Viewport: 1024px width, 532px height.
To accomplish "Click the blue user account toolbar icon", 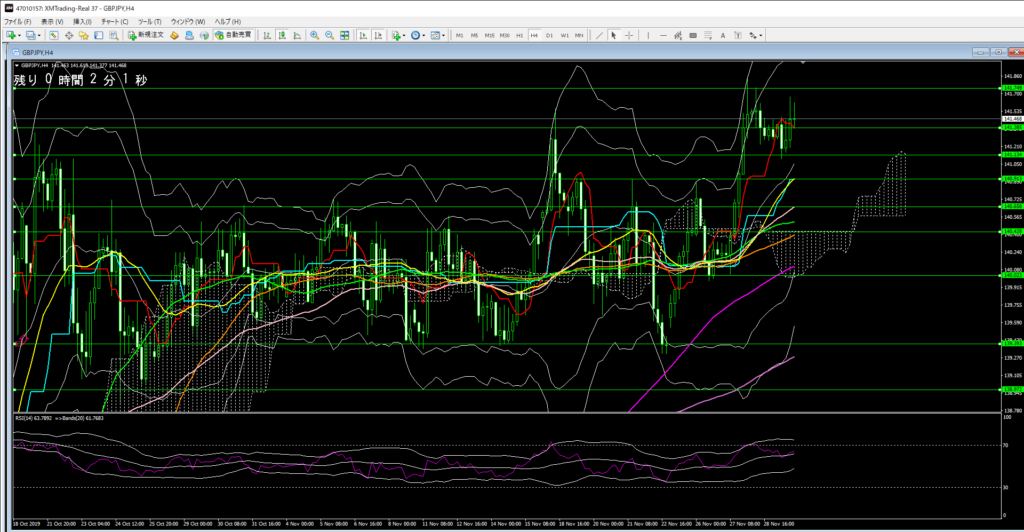I will 189,35.
